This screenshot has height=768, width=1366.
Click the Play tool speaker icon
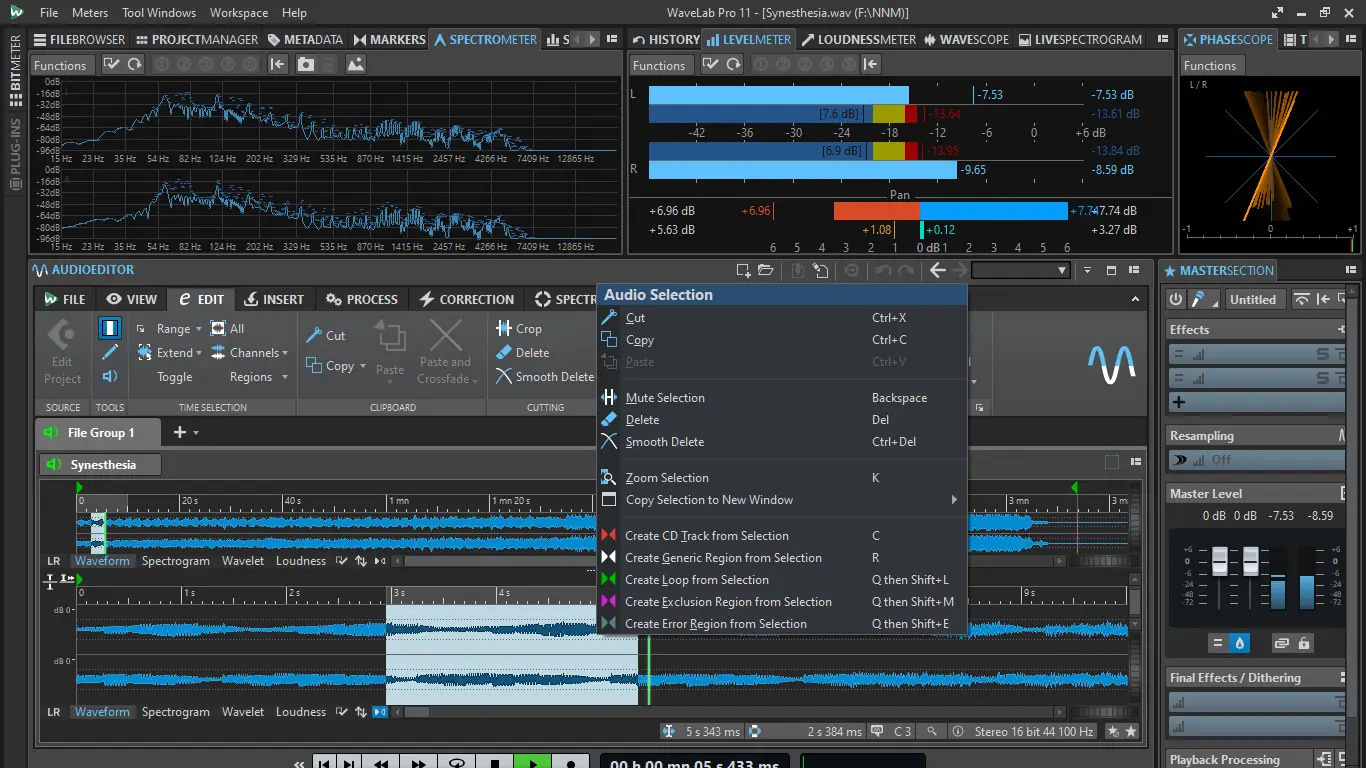point(110,377)
